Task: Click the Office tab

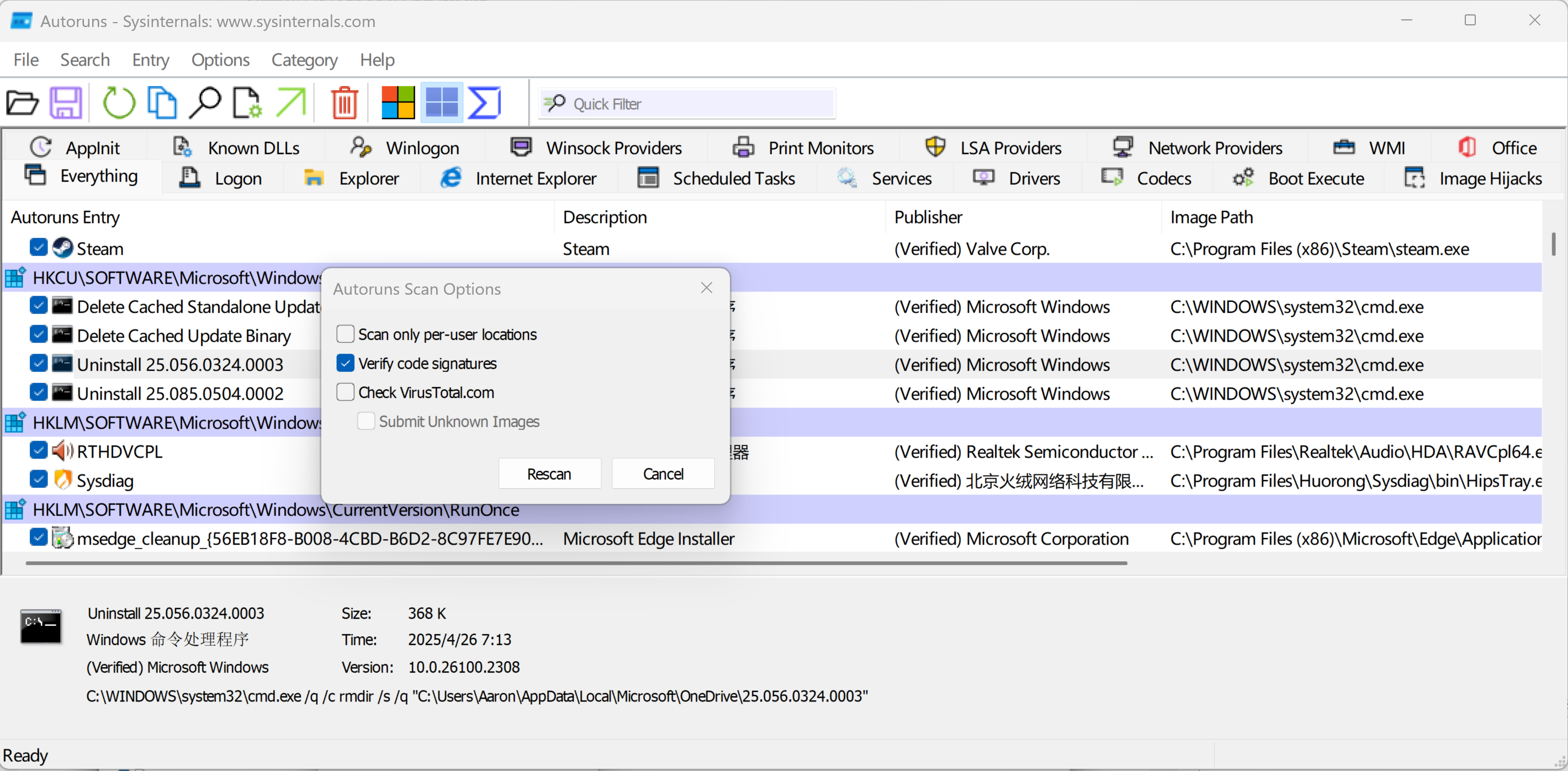Action: (1497, 148)
